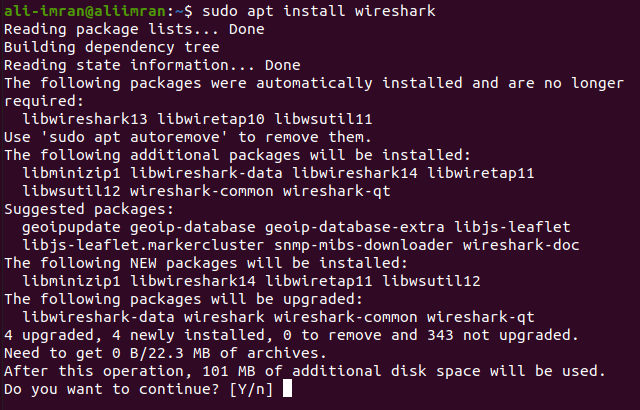
Task: Click 'libminizip1' in additional packages list
Action: tap(71, 173)
